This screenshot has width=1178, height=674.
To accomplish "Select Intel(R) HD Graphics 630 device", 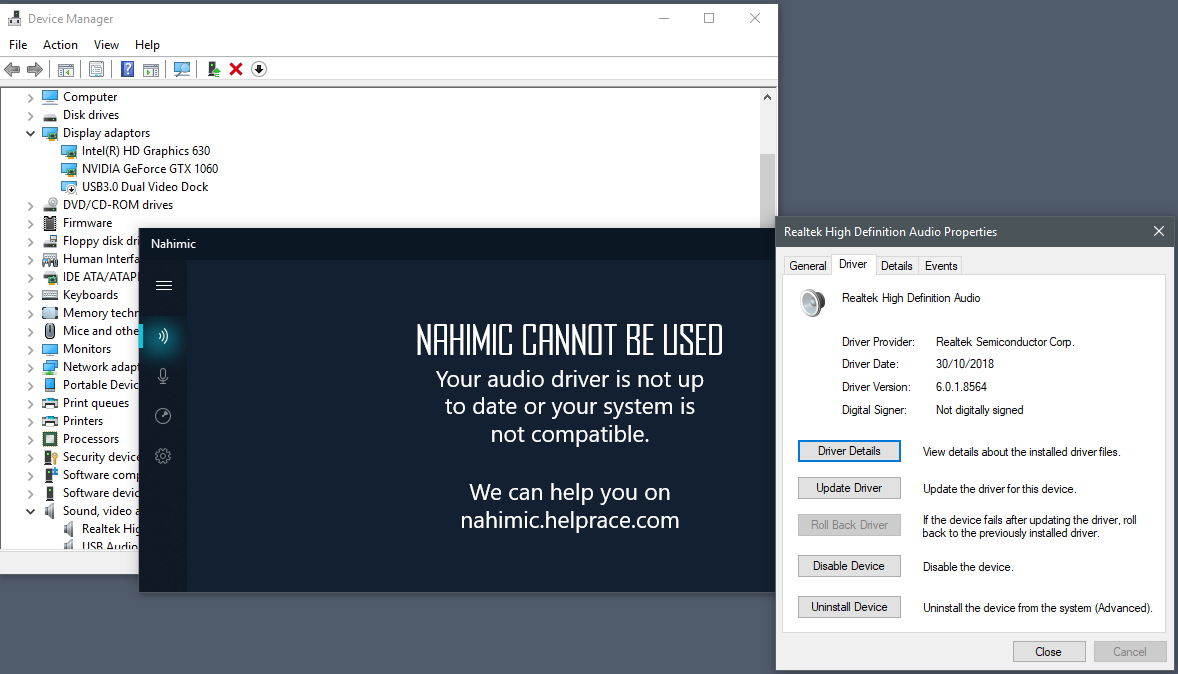I will coord(146,151).
